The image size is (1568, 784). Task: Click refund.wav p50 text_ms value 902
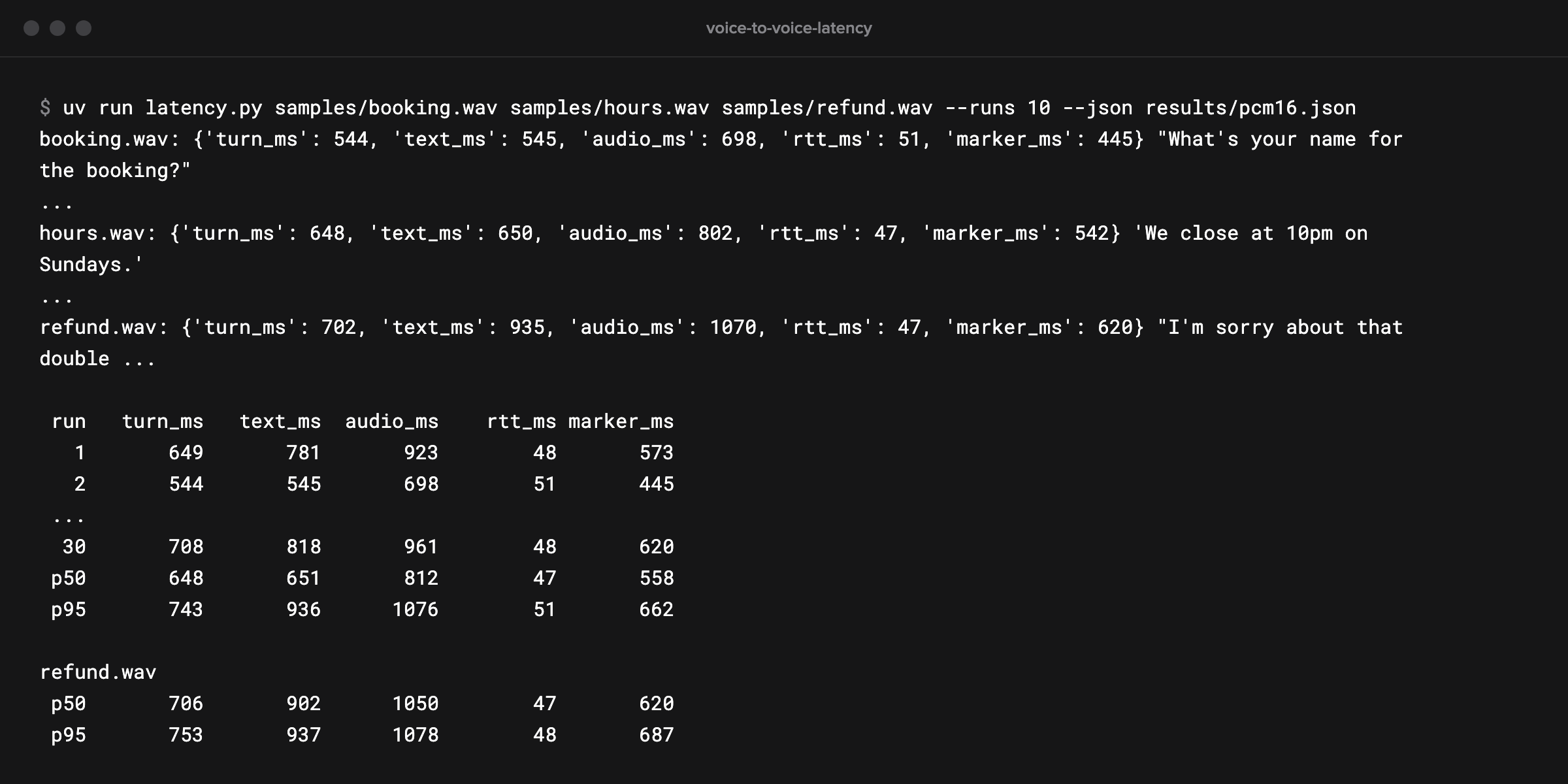304,704
